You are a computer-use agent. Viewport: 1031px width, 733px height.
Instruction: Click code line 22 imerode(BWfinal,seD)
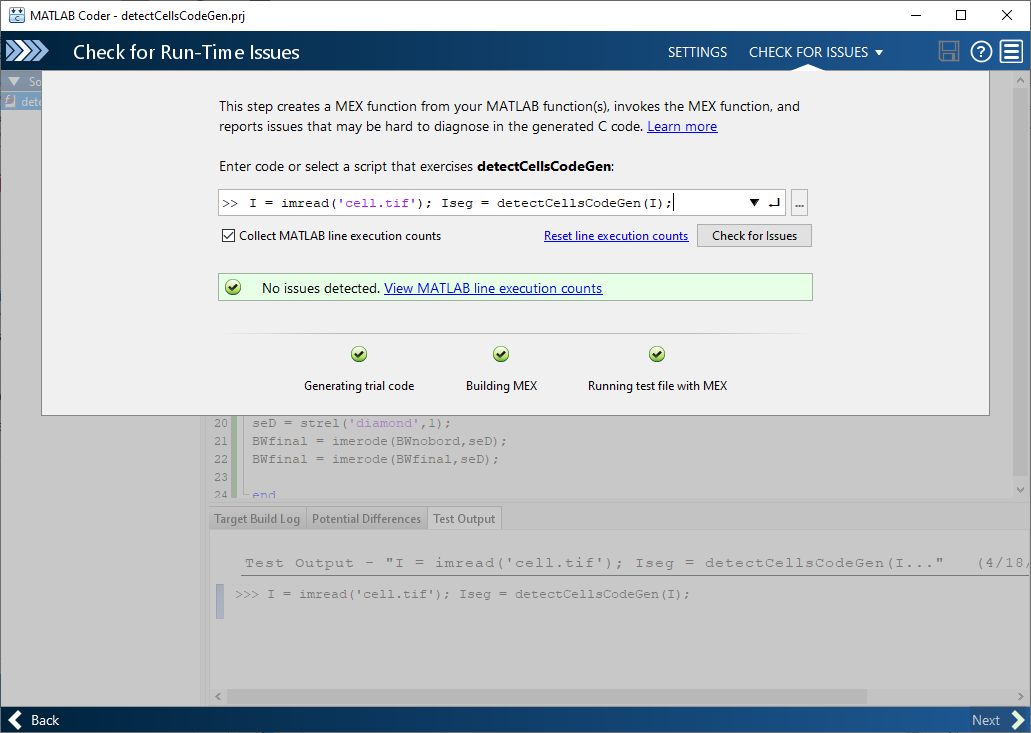pos(375,459)
